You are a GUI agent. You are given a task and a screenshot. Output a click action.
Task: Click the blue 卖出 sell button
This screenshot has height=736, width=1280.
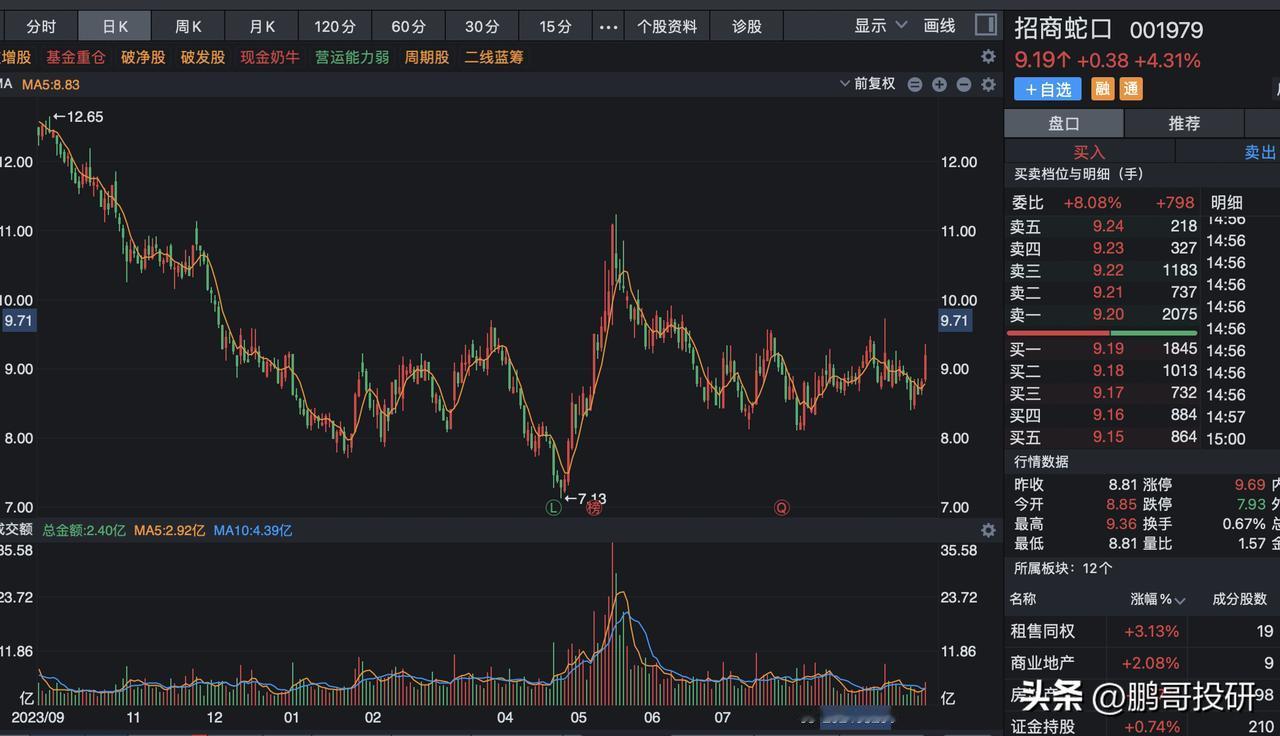point(1260,152)
